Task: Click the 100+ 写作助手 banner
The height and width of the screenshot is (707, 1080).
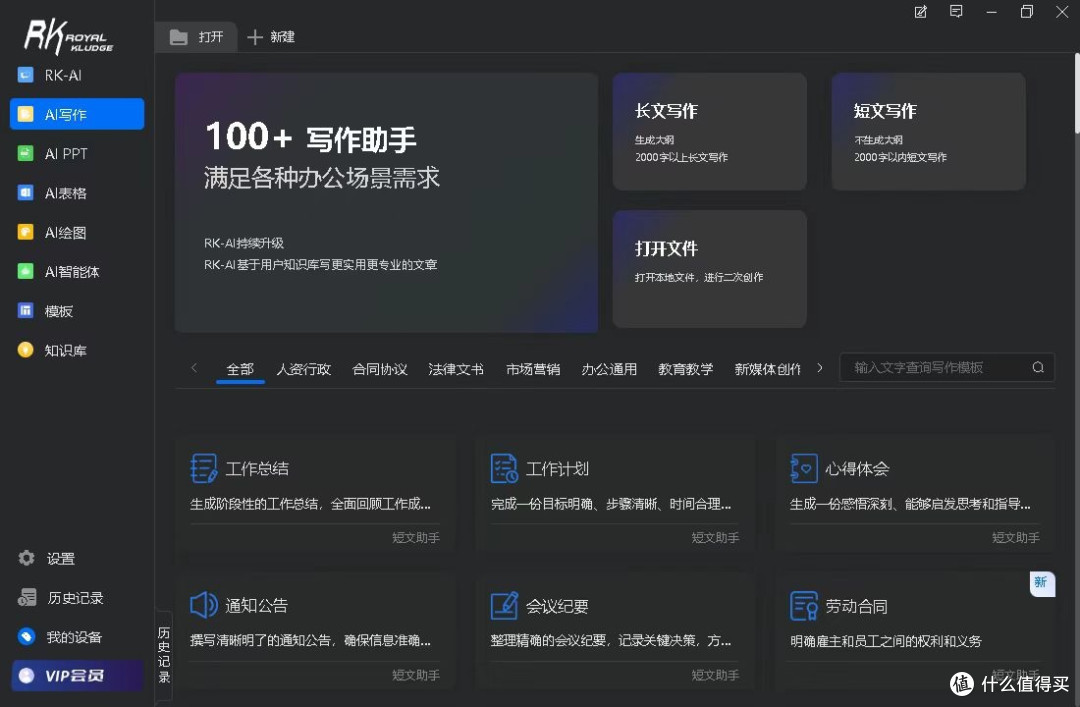Action: click(386, 203)
